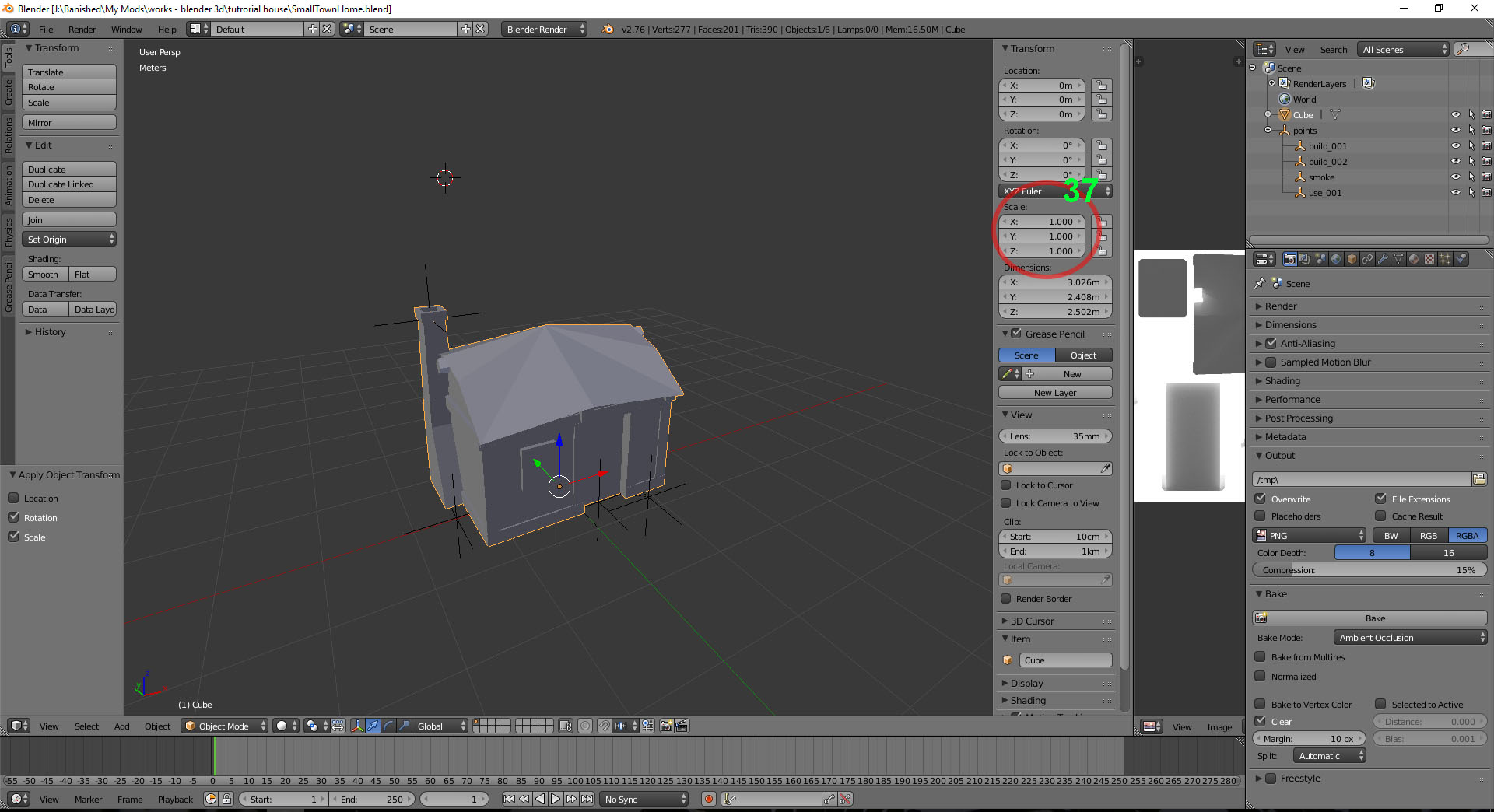This screenshot has height=812, width=1494.
Task: Open the World properties globe icon
Action: (1336, 259)
